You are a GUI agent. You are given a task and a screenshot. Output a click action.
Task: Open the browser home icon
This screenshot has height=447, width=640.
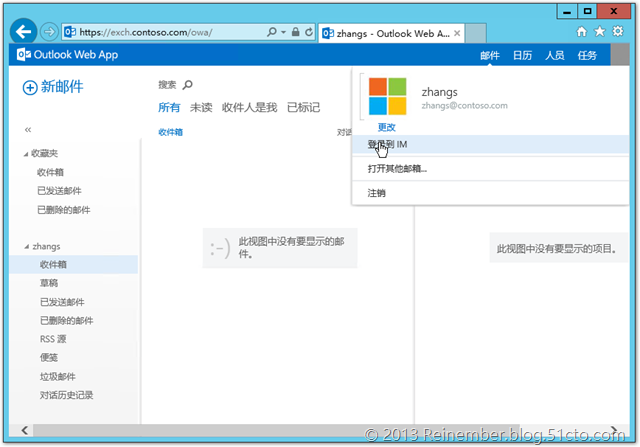582,32
